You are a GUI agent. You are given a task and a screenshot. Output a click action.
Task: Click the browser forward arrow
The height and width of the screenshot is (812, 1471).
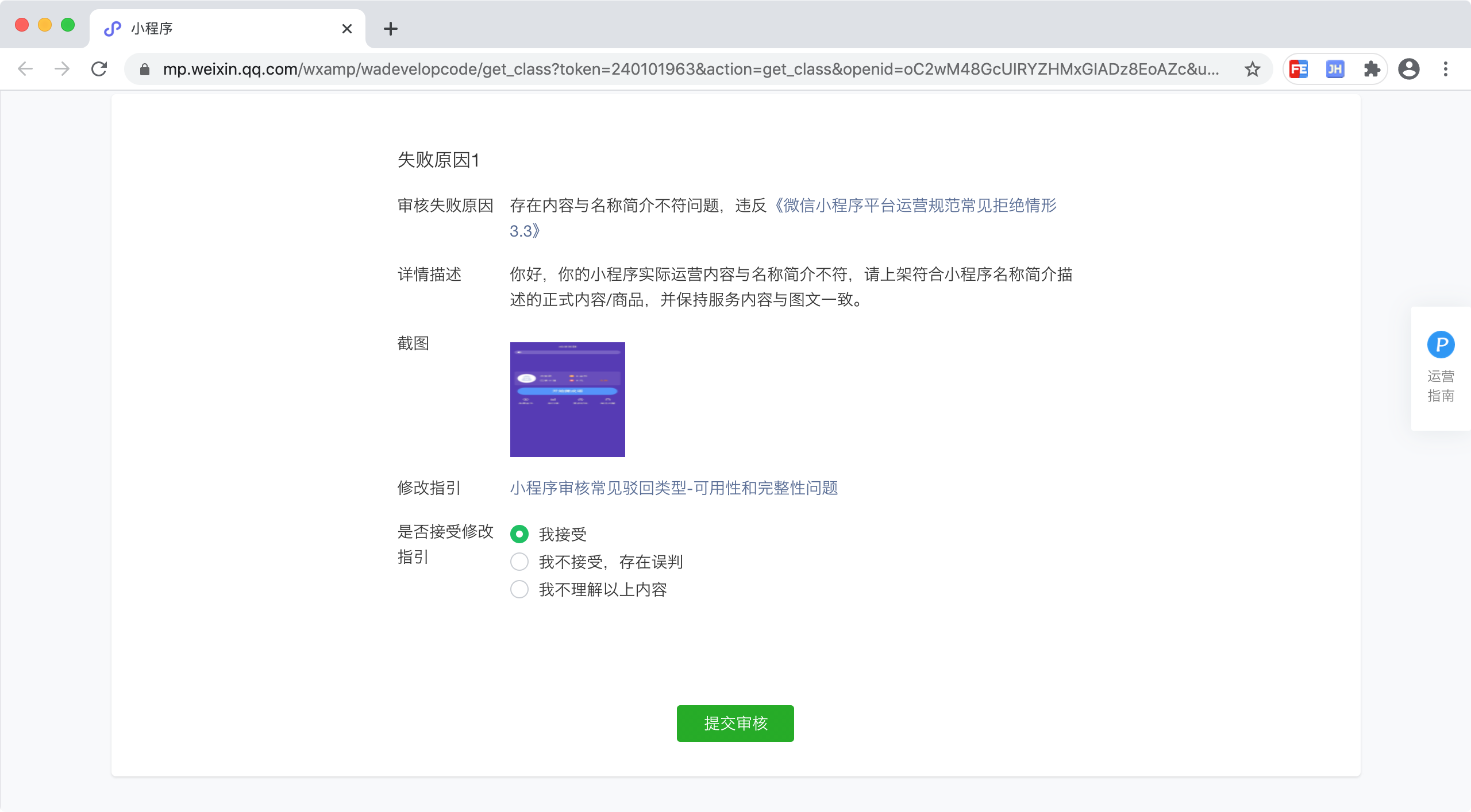62,69
